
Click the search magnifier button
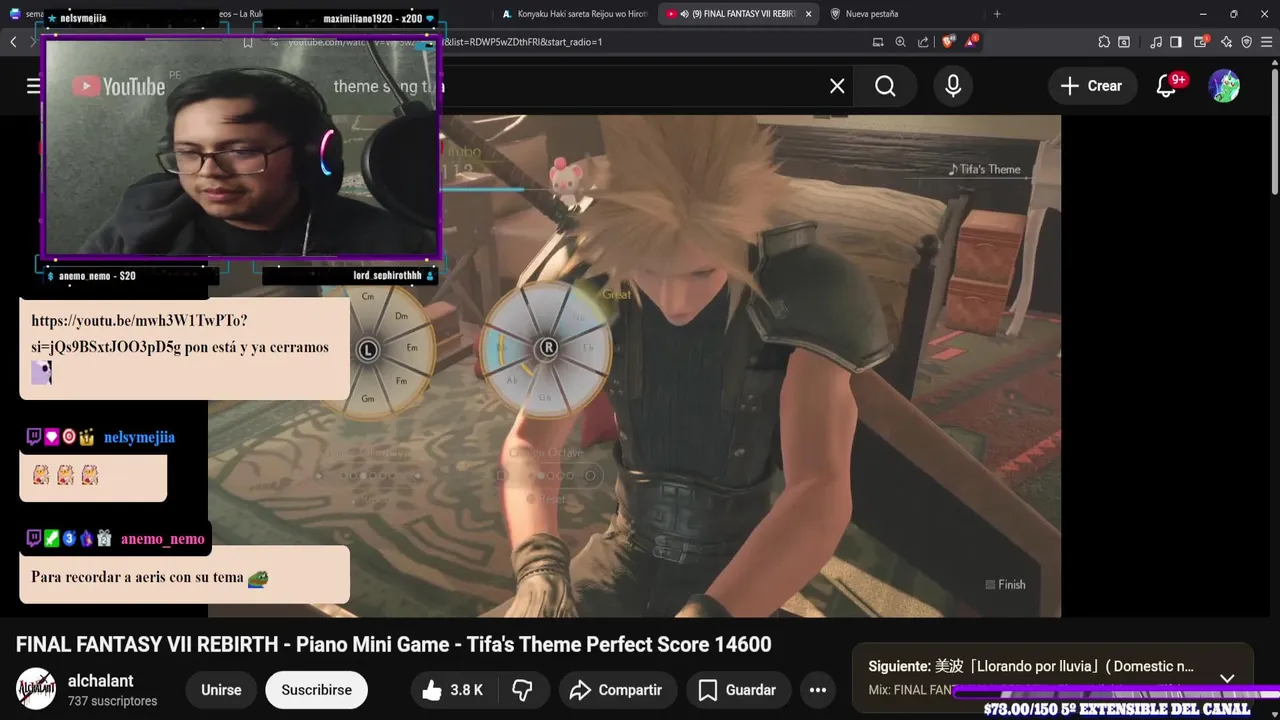tap(885, 86)
